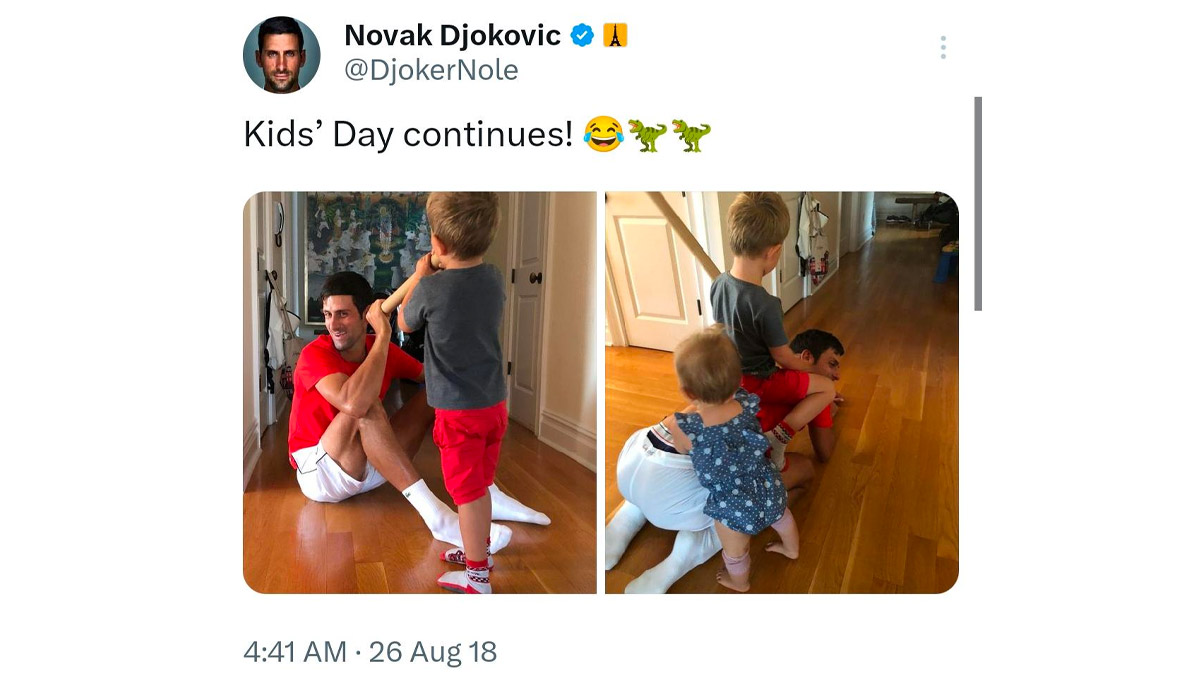Click the 26 Aug 18 tweet date

[x=433, y=653]
